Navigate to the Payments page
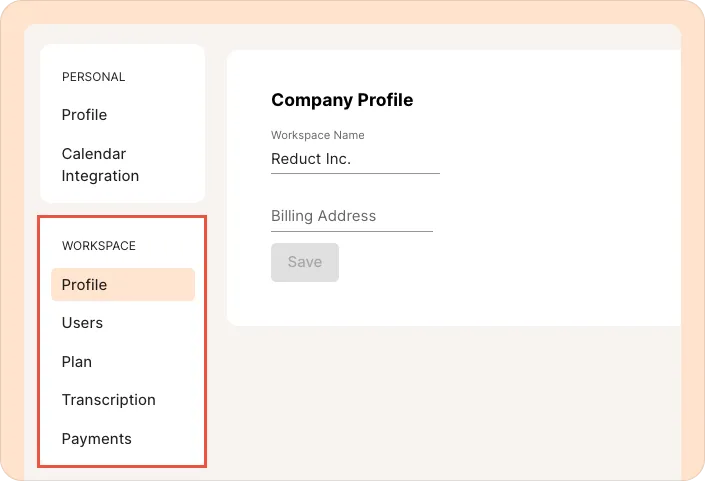 (x=96, y=439)
